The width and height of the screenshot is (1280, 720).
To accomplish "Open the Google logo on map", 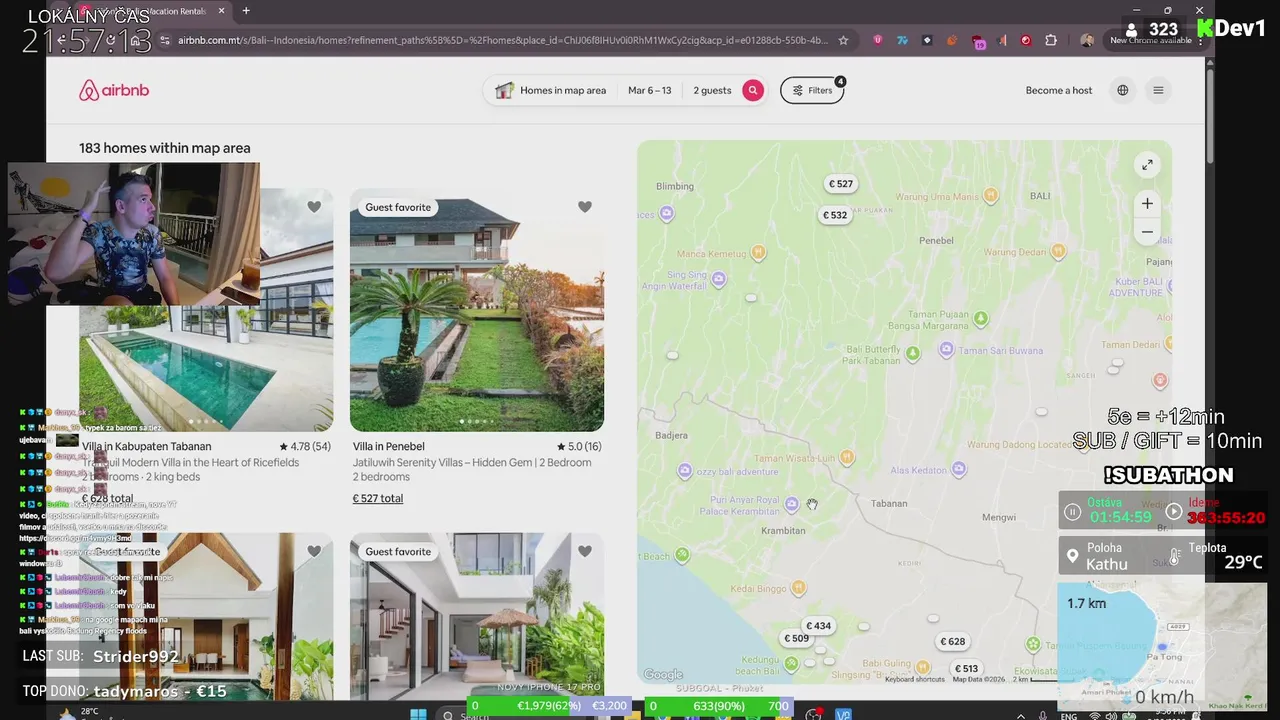I will 663,675.
